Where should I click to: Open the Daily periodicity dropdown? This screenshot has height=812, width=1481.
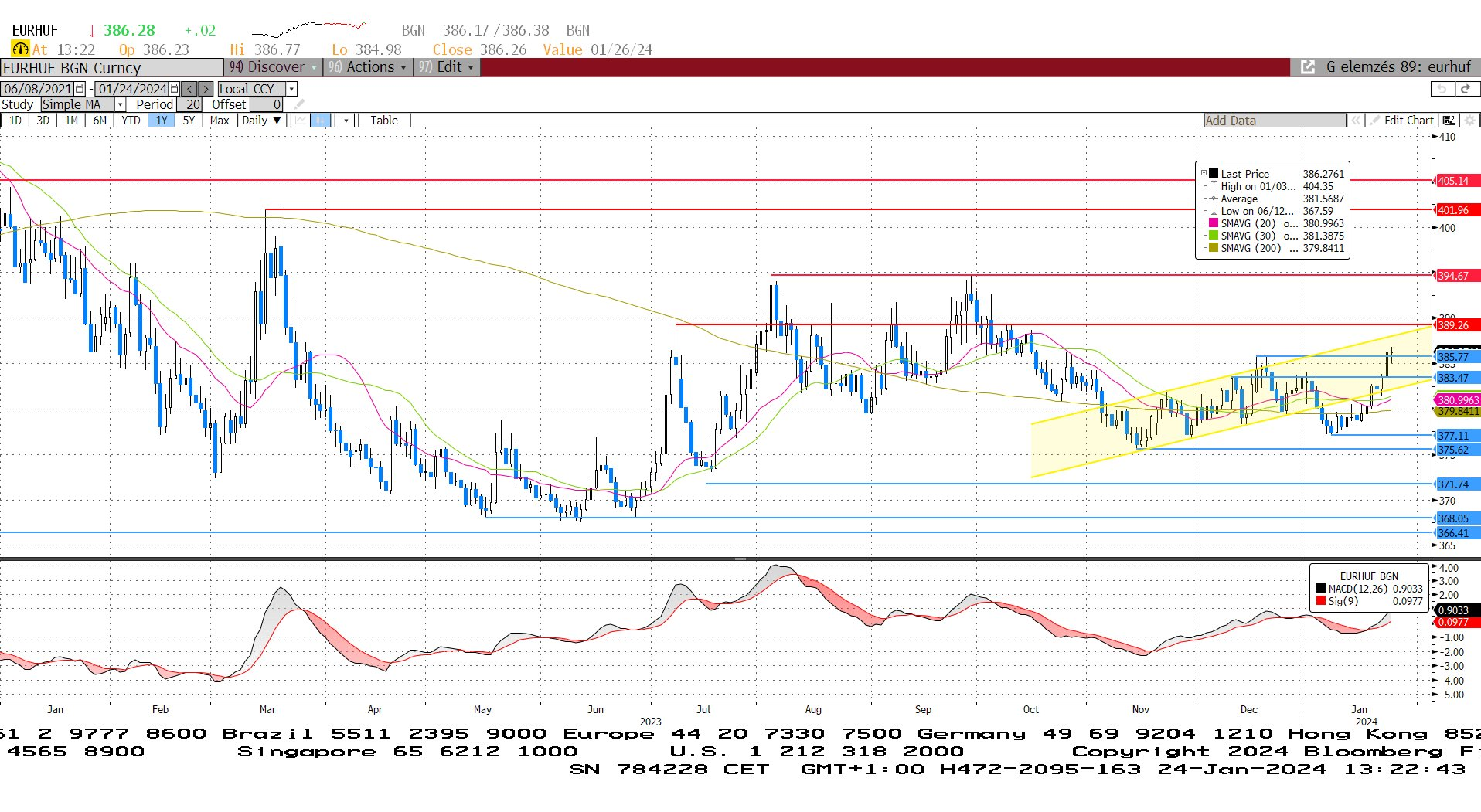pyautogui.click(x=261, y=121)
